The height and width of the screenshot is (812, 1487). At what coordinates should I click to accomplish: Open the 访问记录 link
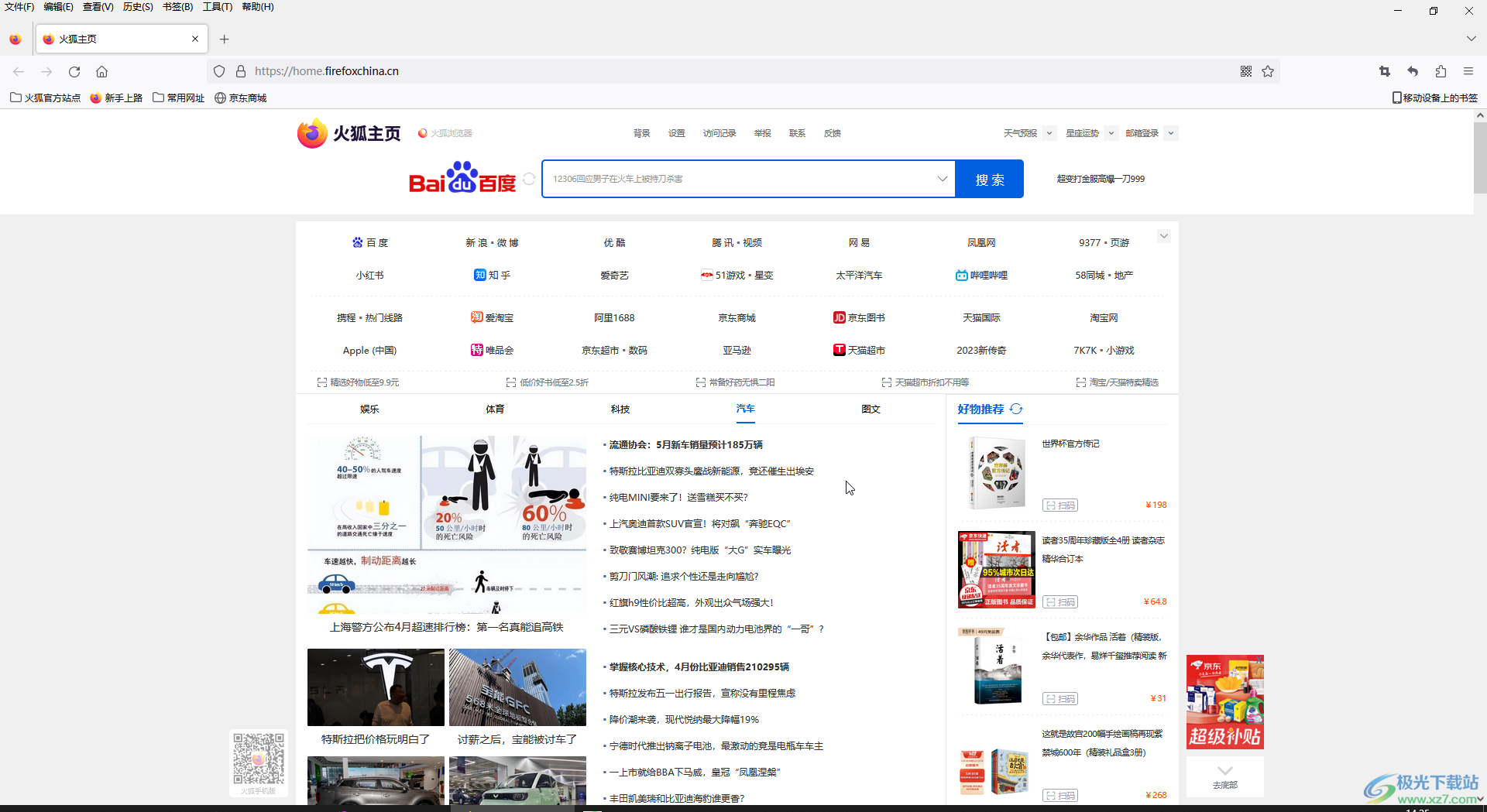(x=719, y=133)
